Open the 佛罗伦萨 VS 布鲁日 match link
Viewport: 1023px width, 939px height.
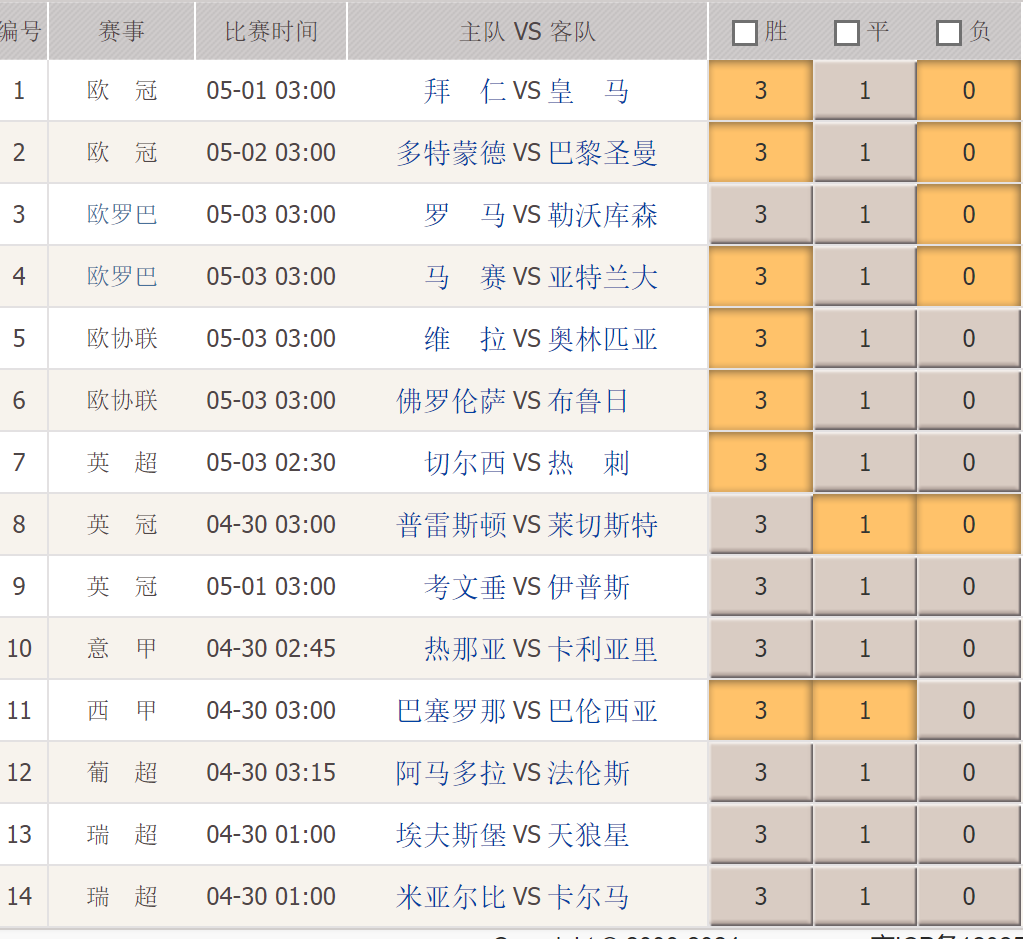[513, 401]
